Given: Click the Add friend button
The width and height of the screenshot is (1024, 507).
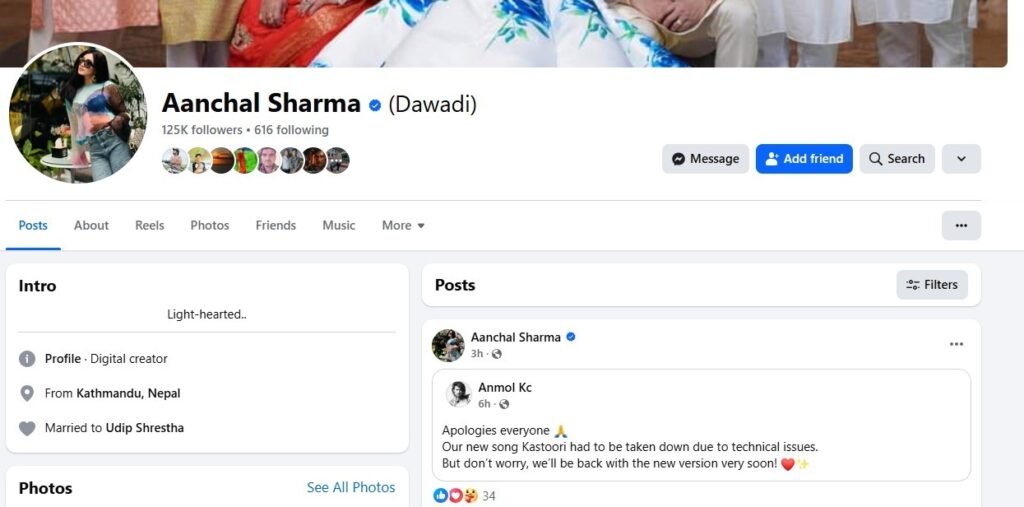Looking at the screenshot, I should tap(804, 159).
